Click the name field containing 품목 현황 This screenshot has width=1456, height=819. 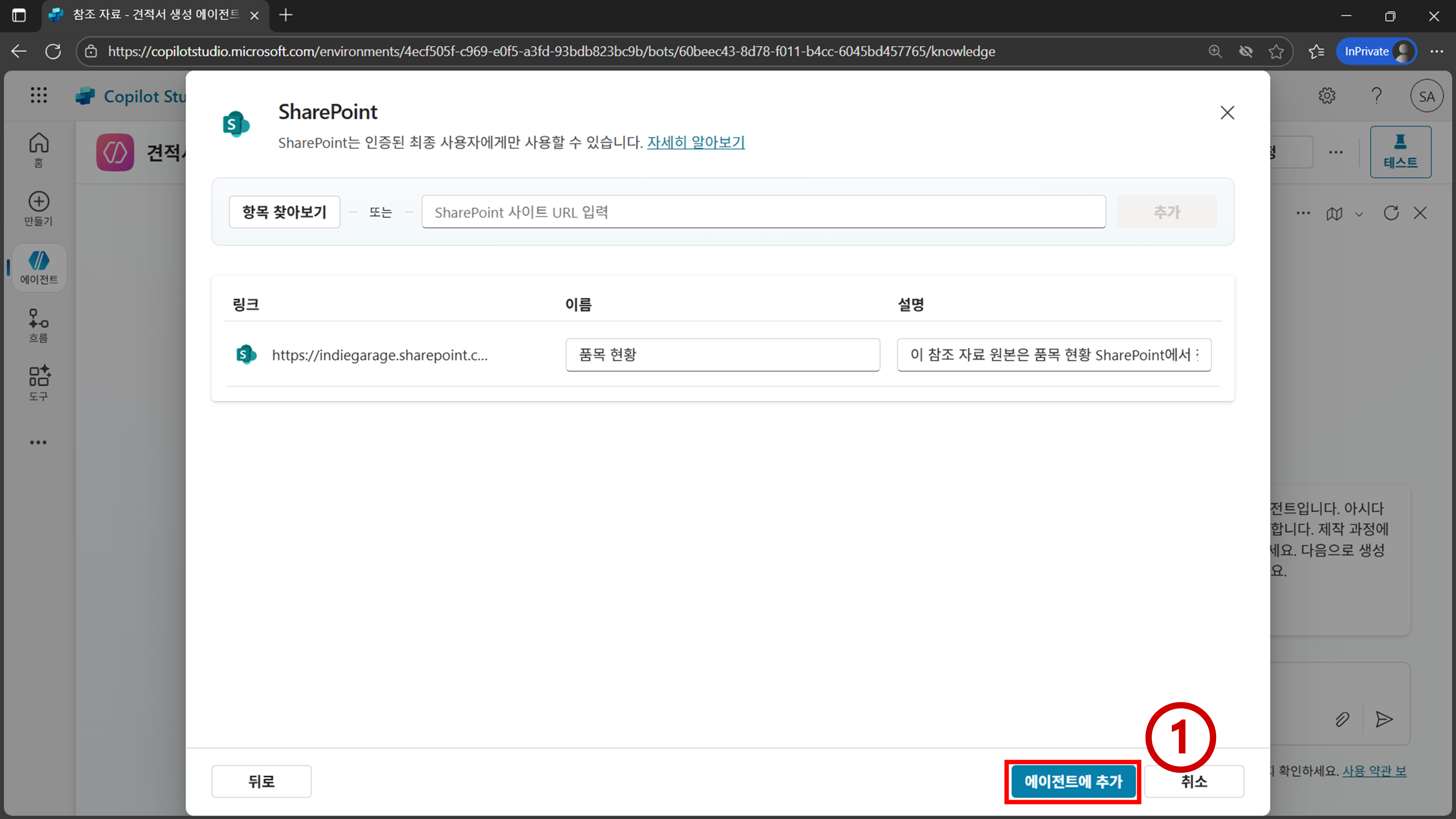pyautogui.click(x=722, y=355)
